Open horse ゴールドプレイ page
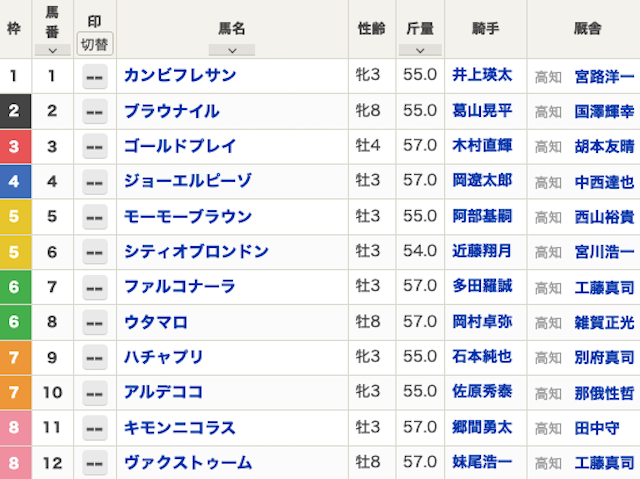The height and width of the screenshot is (479, 640). click(180, 146)
